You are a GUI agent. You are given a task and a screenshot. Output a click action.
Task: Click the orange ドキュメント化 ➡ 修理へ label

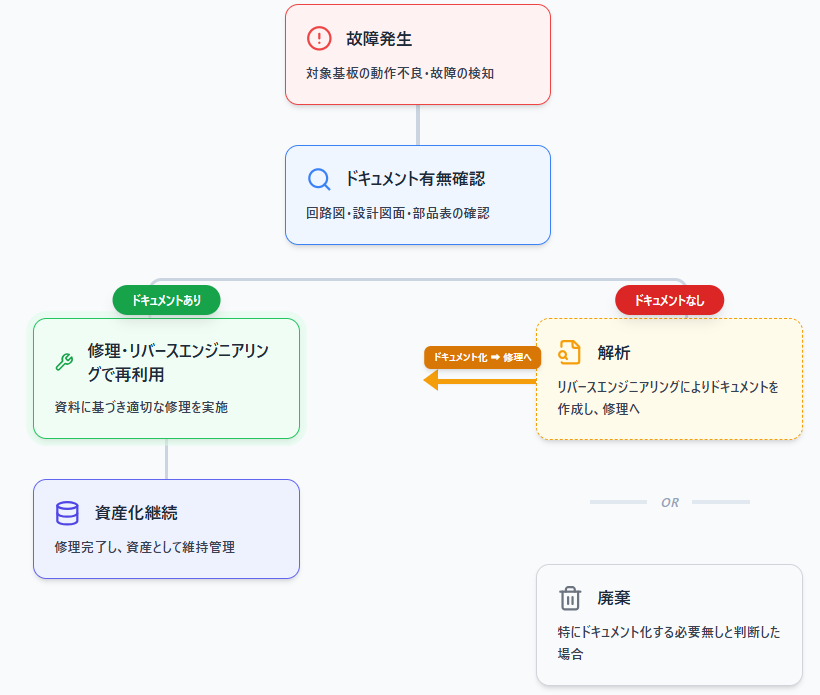coord(482,356)
